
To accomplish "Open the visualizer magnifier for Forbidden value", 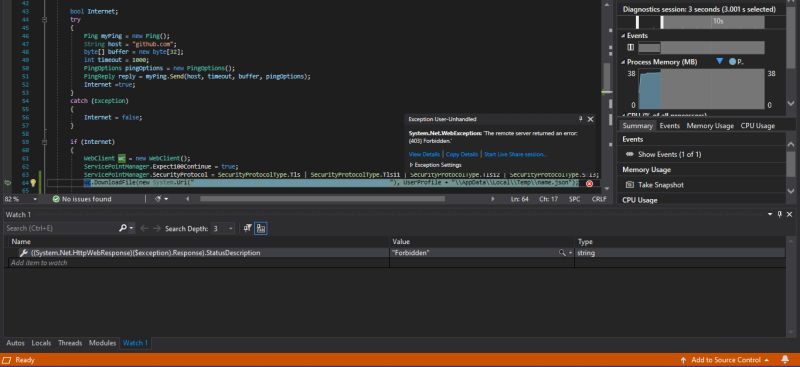I will (562, 253).
